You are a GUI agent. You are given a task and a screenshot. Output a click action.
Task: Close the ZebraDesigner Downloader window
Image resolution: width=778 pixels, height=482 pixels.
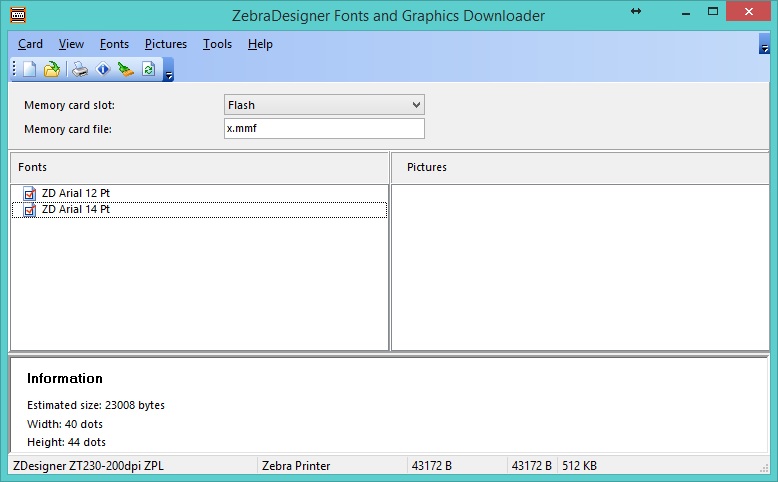point(748,11)
